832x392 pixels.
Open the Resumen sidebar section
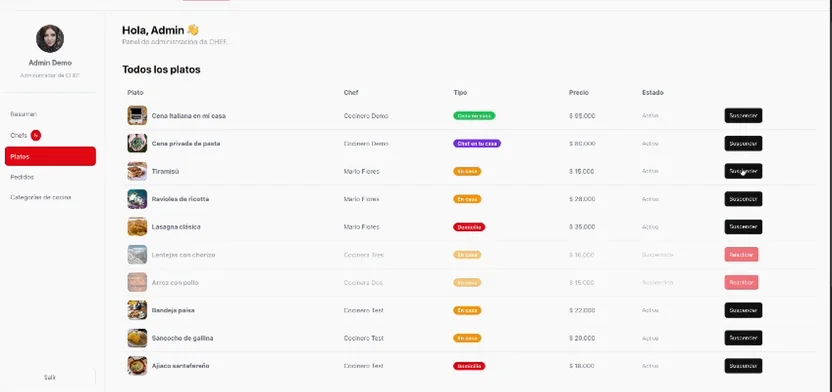pos(23,114)
